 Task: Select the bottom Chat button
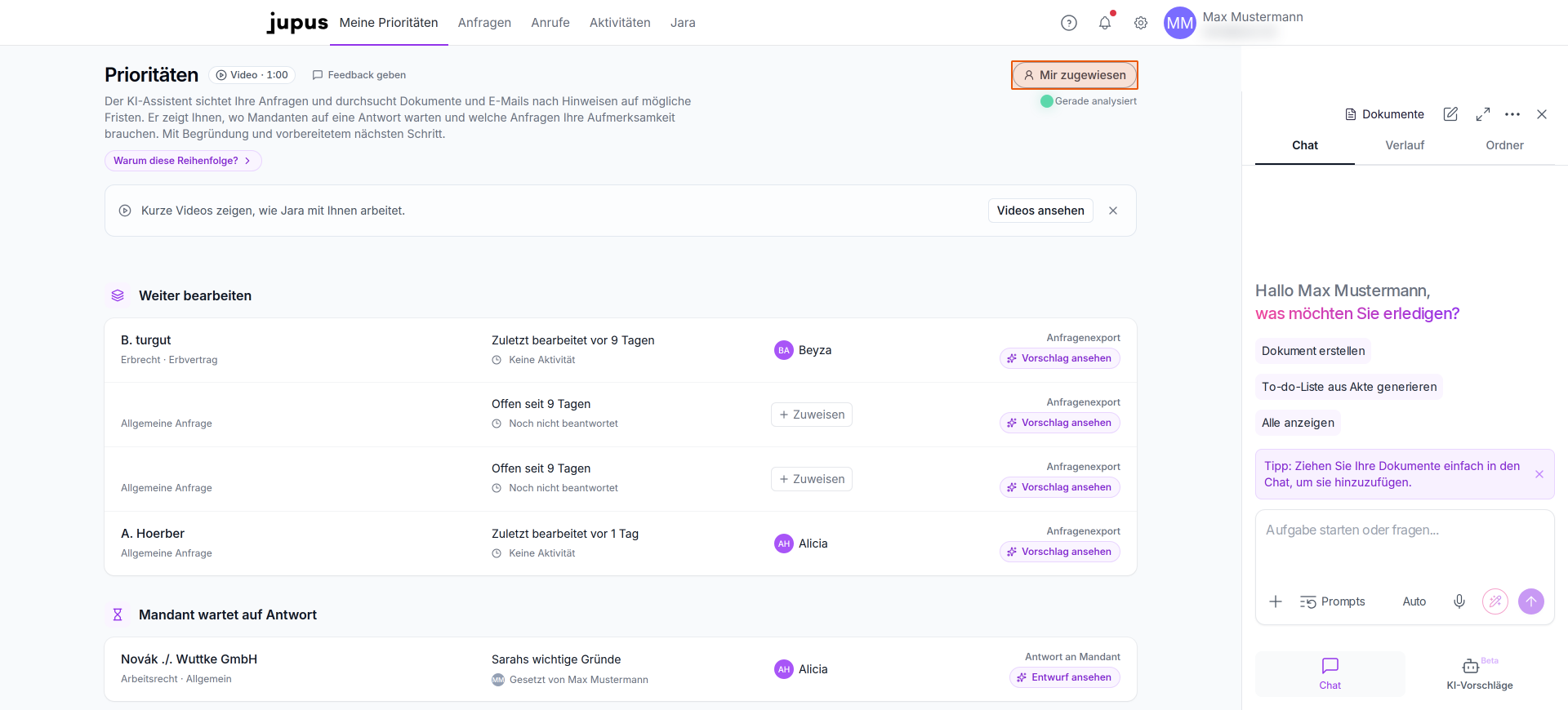click(x=1330, y=674)
